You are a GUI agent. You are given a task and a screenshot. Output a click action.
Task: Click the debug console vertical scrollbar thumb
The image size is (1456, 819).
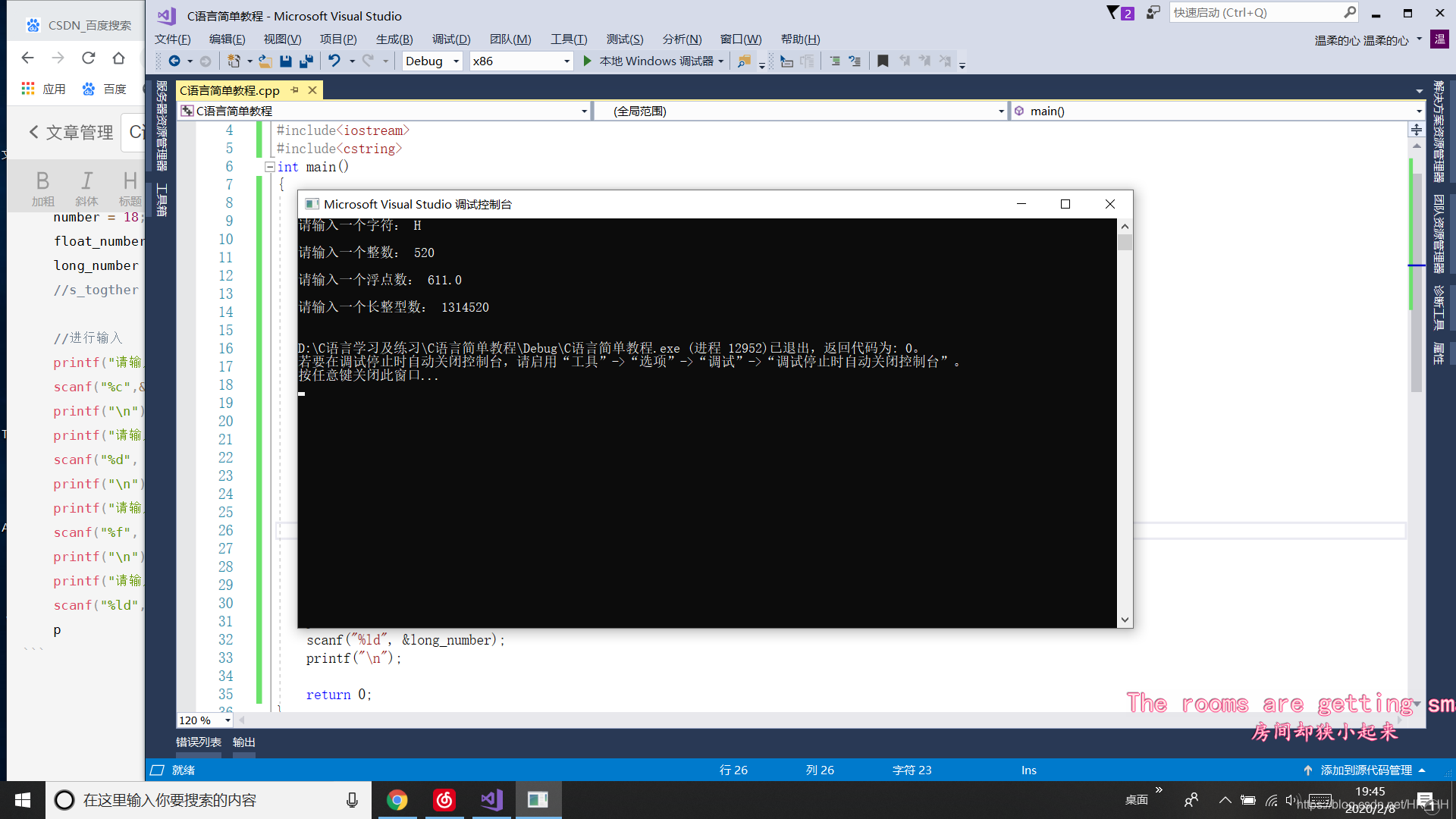[1125, 242]
